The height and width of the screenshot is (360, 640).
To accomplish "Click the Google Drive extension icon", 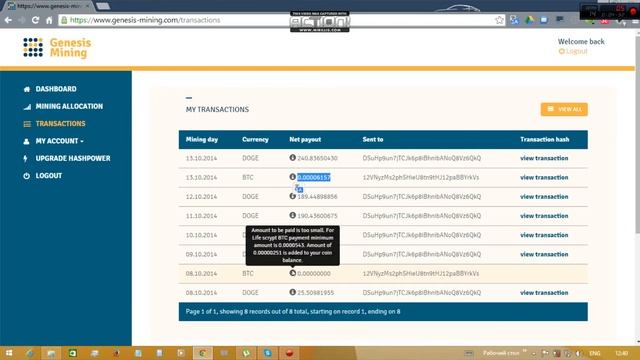I will click(529, 20).
